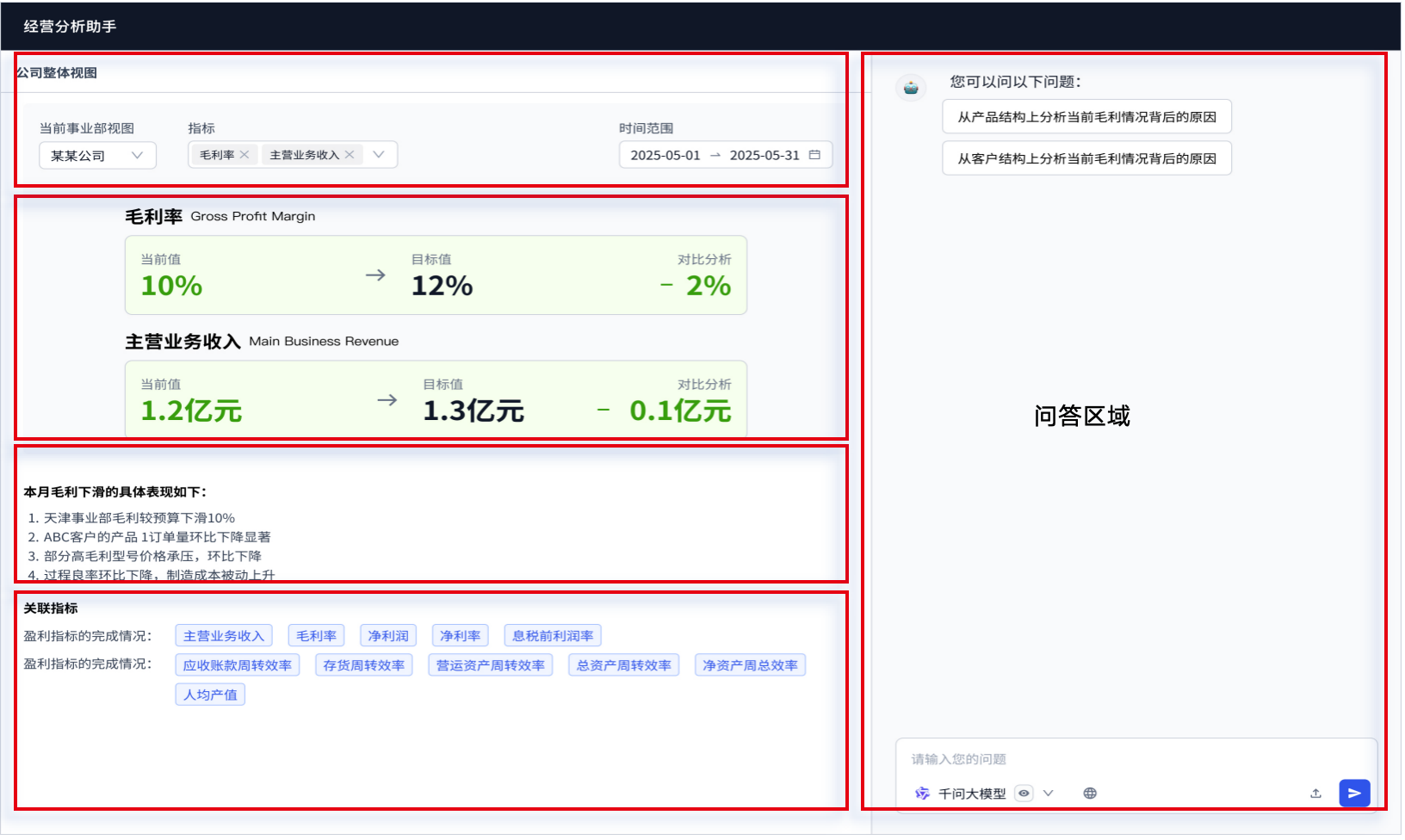
Task: Click the upload file icon
Action: pos(1315,793)
